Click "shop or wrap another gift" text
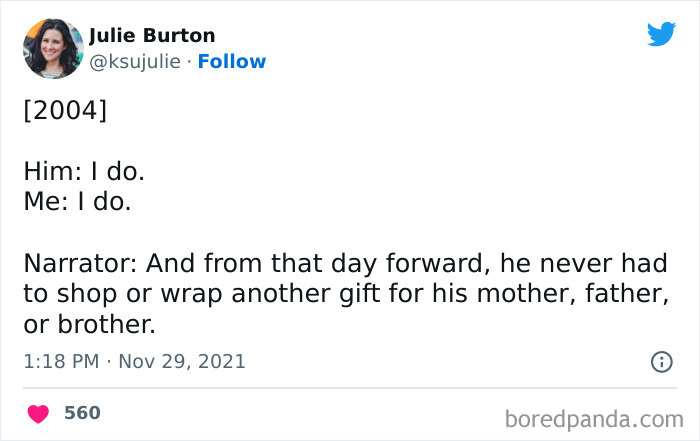This screenshot has width=700, height=441. 200,295
